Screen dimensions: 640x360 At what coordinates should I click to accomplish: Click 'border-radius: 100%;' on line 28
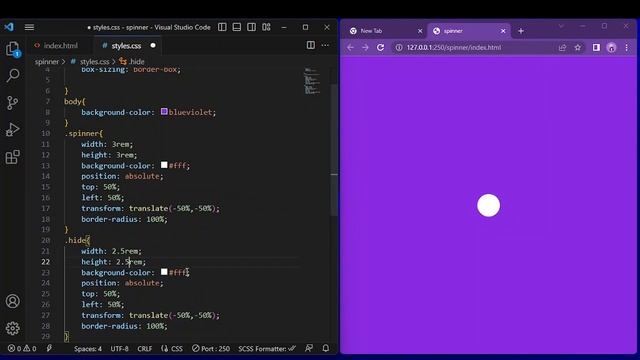(x=124, y=326)
